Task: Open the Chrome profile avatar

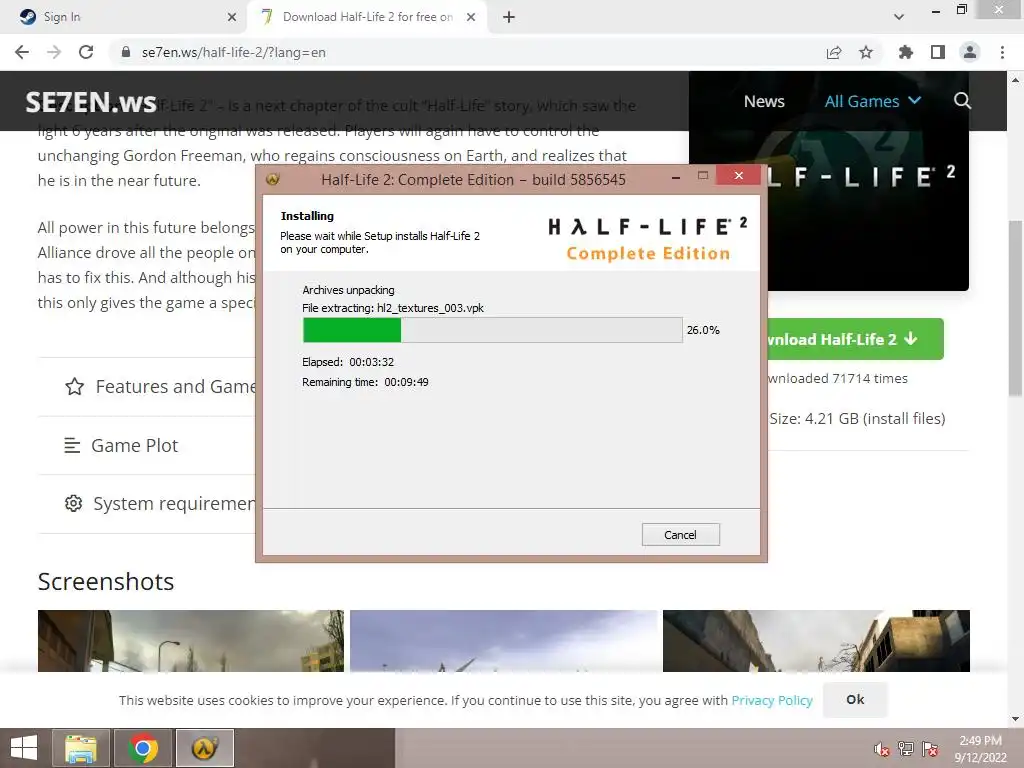Action: [970, 52]
